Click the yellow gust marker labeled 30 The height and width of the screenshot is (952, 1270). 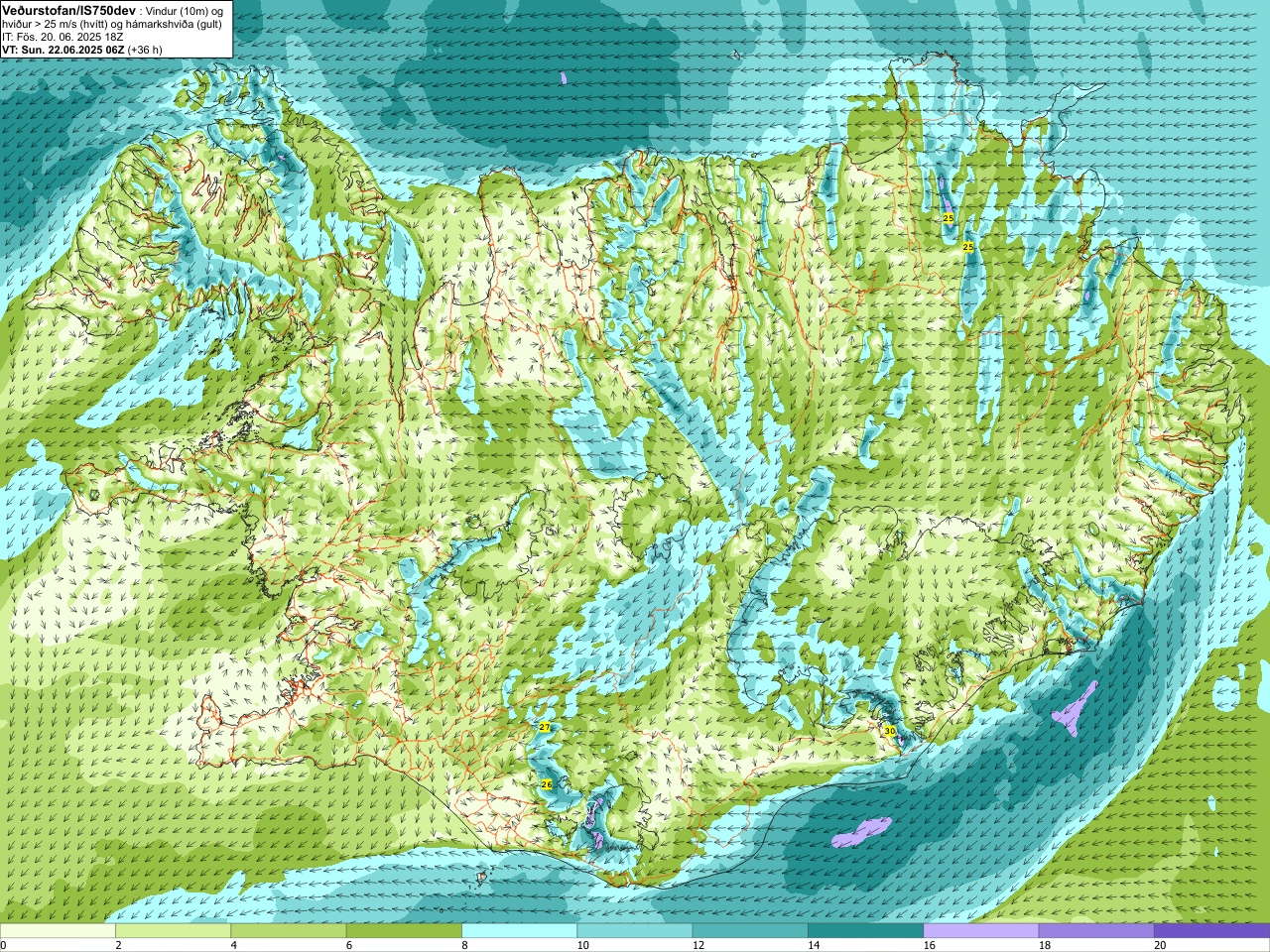point(889,730)
